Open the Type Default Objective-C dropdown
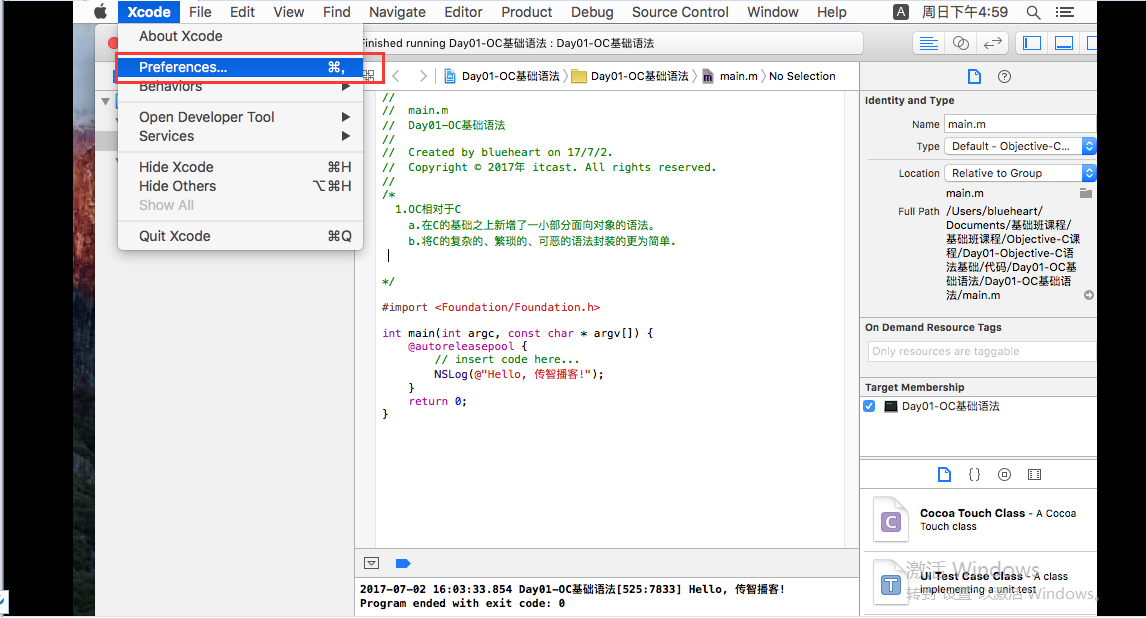 [x=1020, y=146]
